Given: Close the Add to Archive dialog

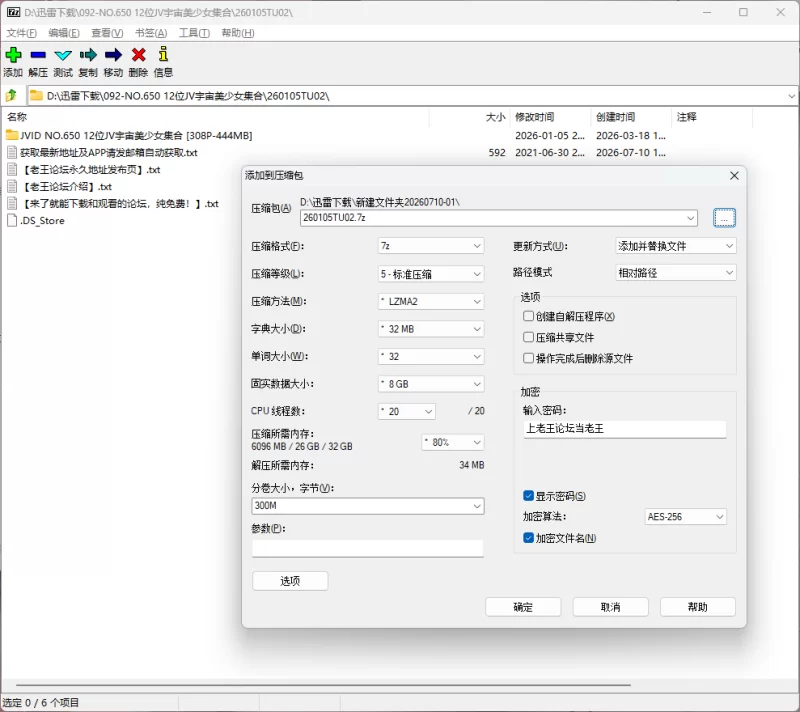Looking at the screenshot, I should 734,175.
